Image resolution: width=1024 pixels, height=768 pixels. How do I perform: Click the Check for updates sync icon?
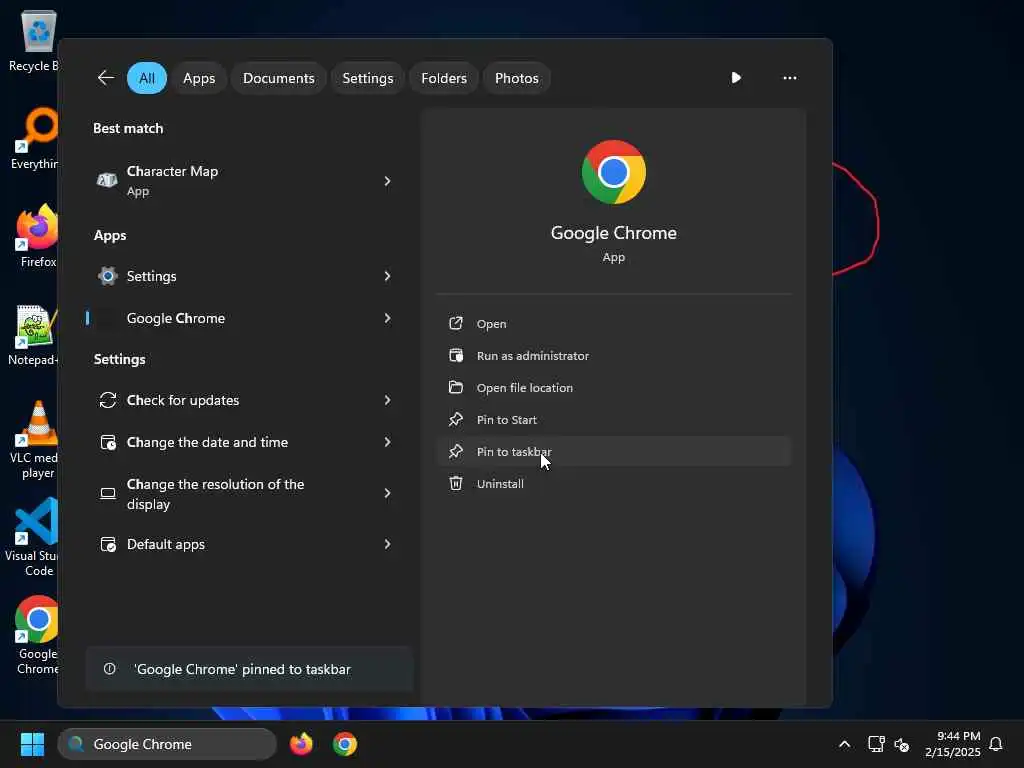click(x=108, y=400)
